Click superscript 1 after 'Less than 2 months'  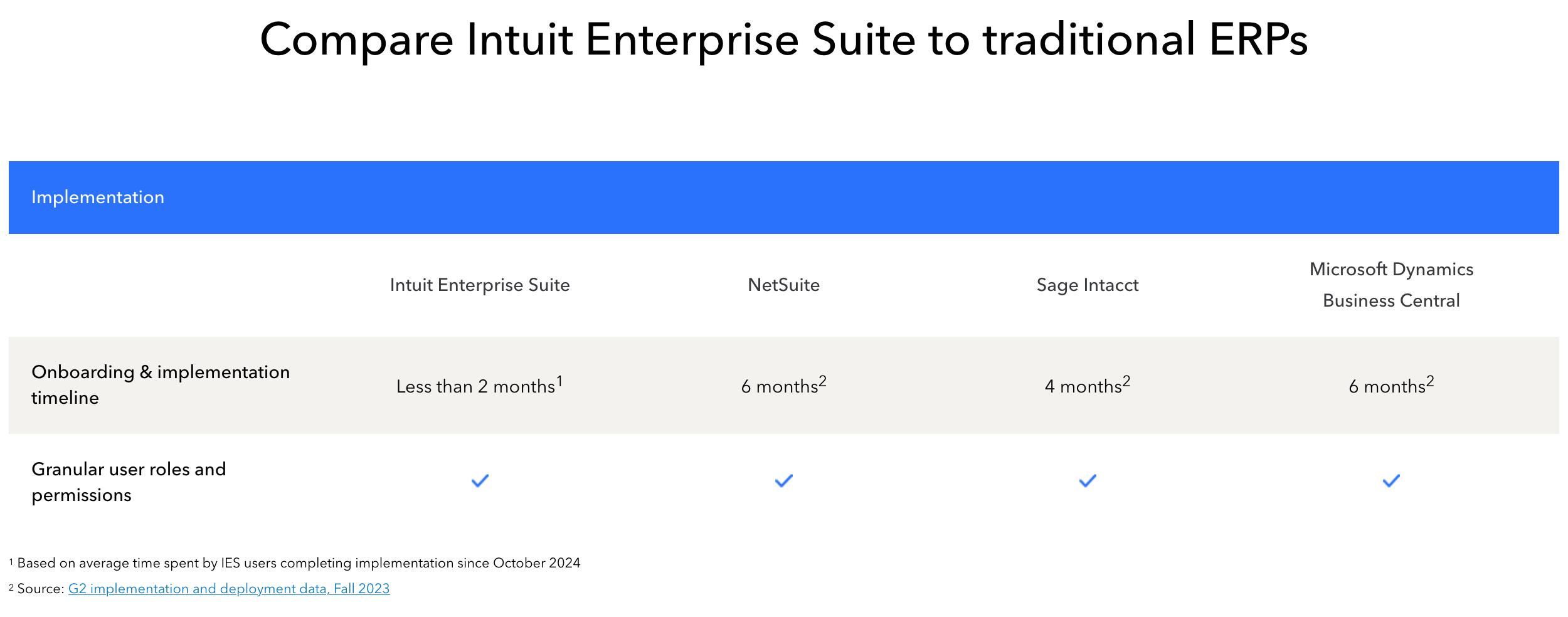pos(559,381)
